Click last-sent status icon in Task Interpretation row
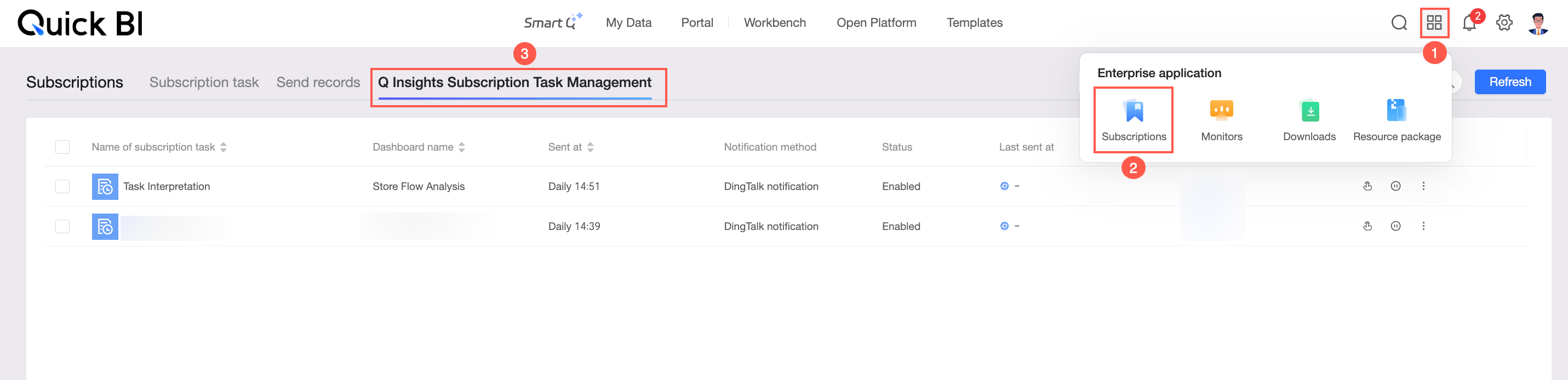1568x380 pixels. point(1004,186)
